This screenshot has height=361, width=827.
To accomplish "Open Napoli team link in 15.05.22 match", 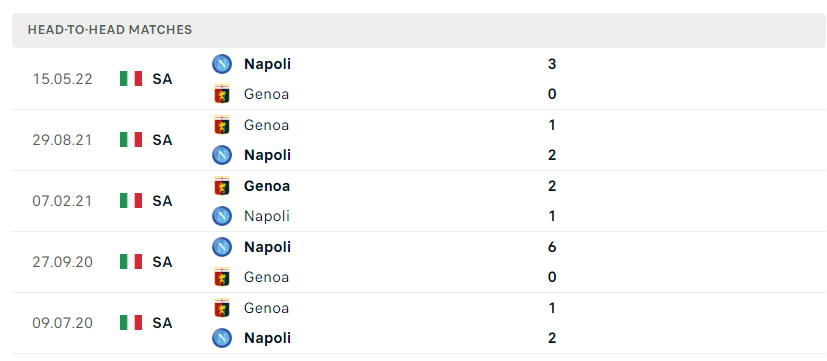I will coord(267,64).
